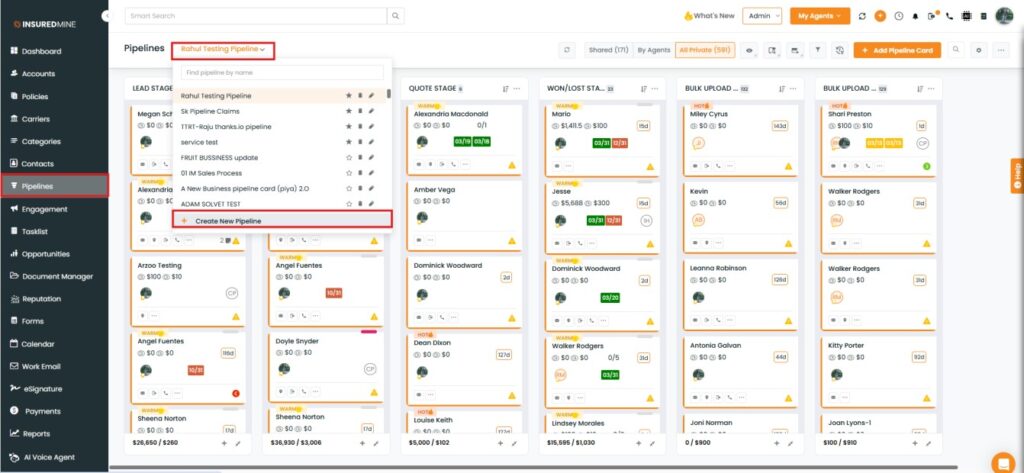Open the My Agents dropdown
Image resolution: width=1024 pixels, height=473 pixels.
pyautogui.click(x=819, y=16)
